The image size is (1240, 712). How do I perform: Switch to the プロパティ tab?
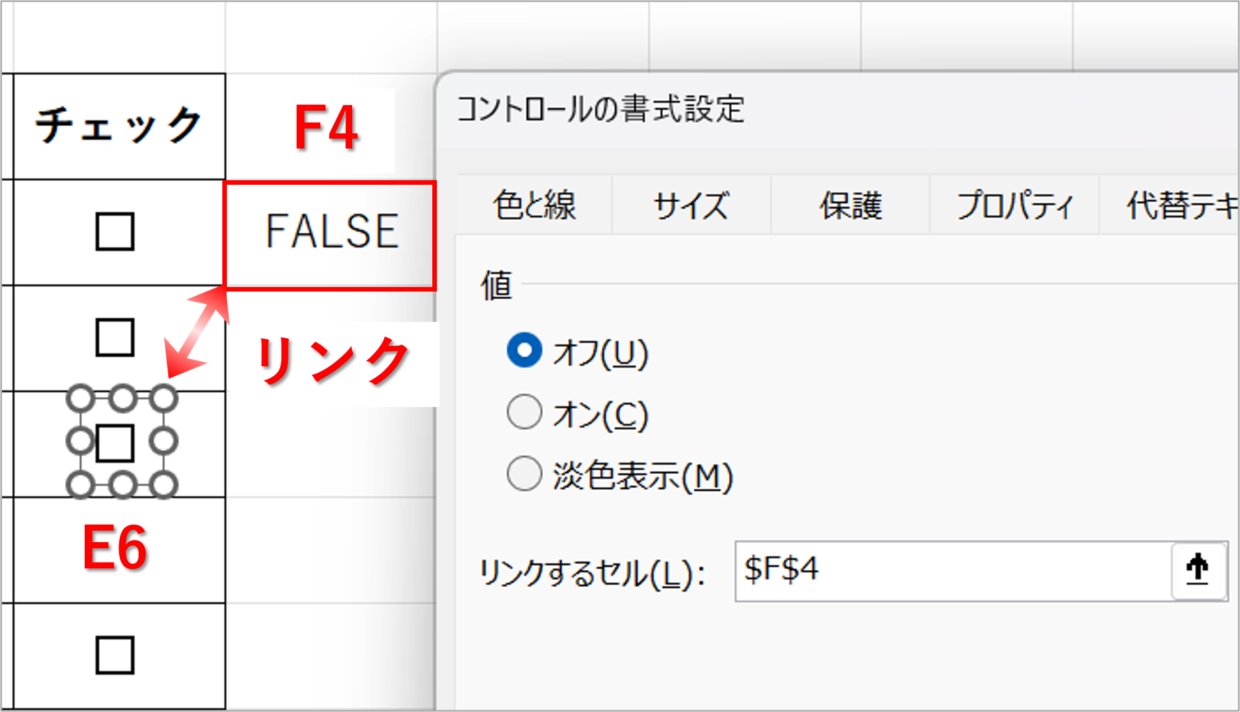tap(1015, 206)
